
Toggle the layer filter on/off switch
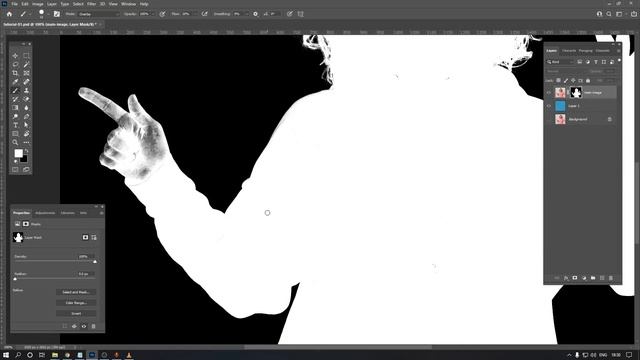click(619, 61)
